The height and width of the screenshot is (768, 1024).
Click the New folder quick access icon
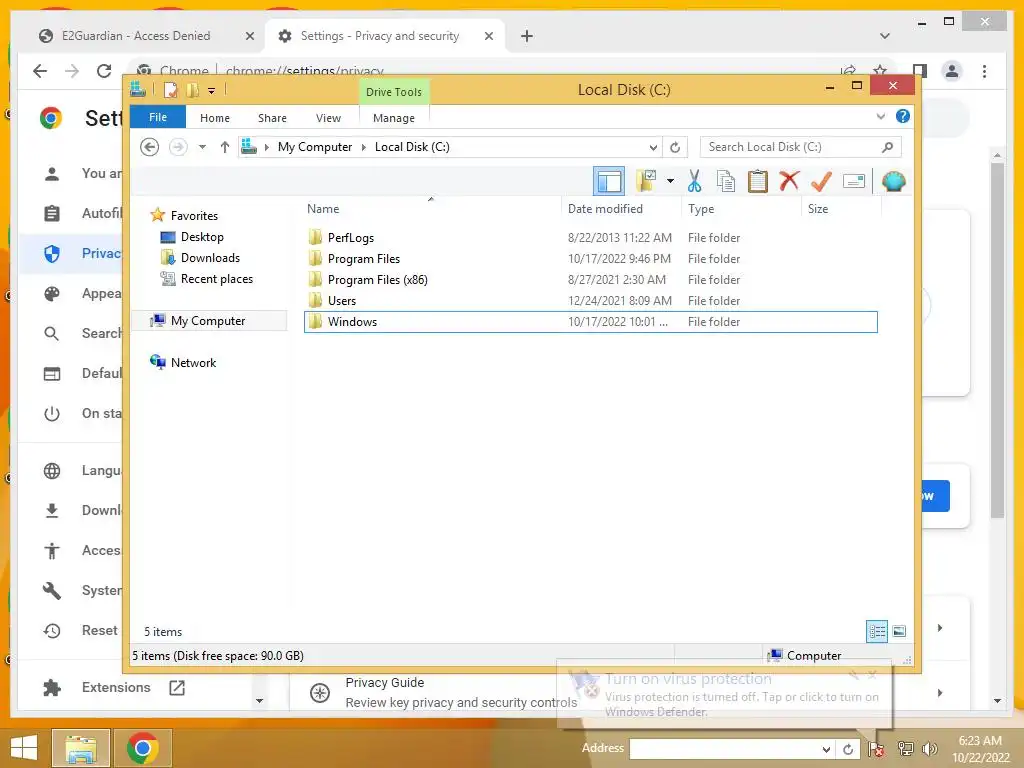[193, 90]
